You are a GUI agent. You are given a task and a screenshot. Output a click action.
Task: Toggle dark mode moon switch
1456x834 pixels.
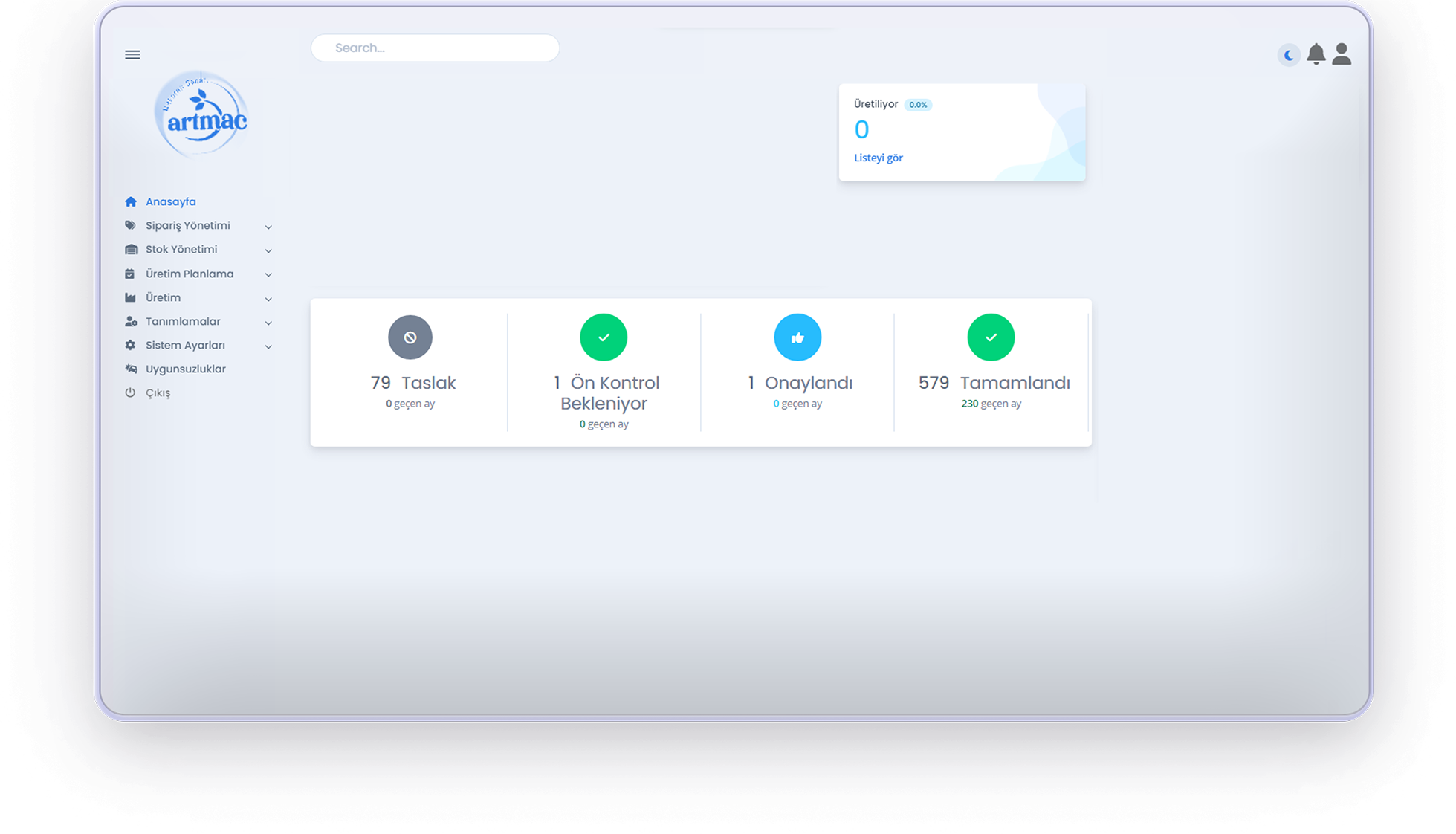coord(1289,55)
